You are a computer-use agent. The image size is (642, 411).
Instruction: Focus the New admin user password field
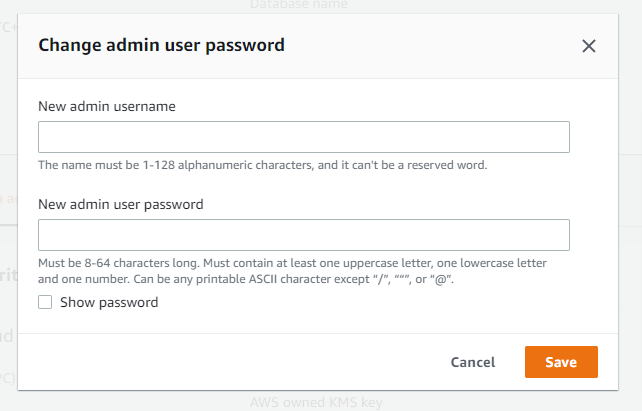point(303,235)
